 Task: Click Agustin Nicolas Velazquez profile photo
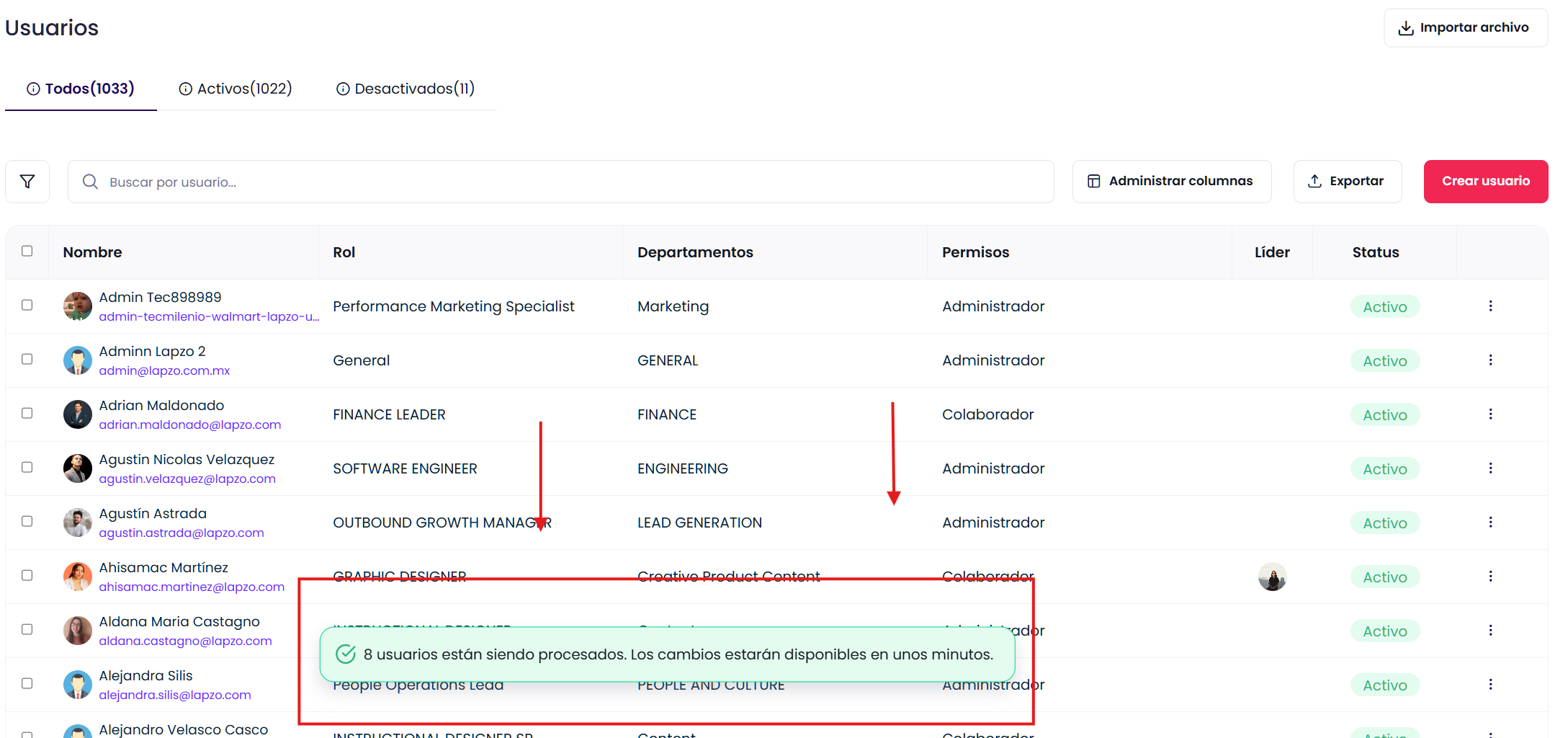[x=78, y=468]
